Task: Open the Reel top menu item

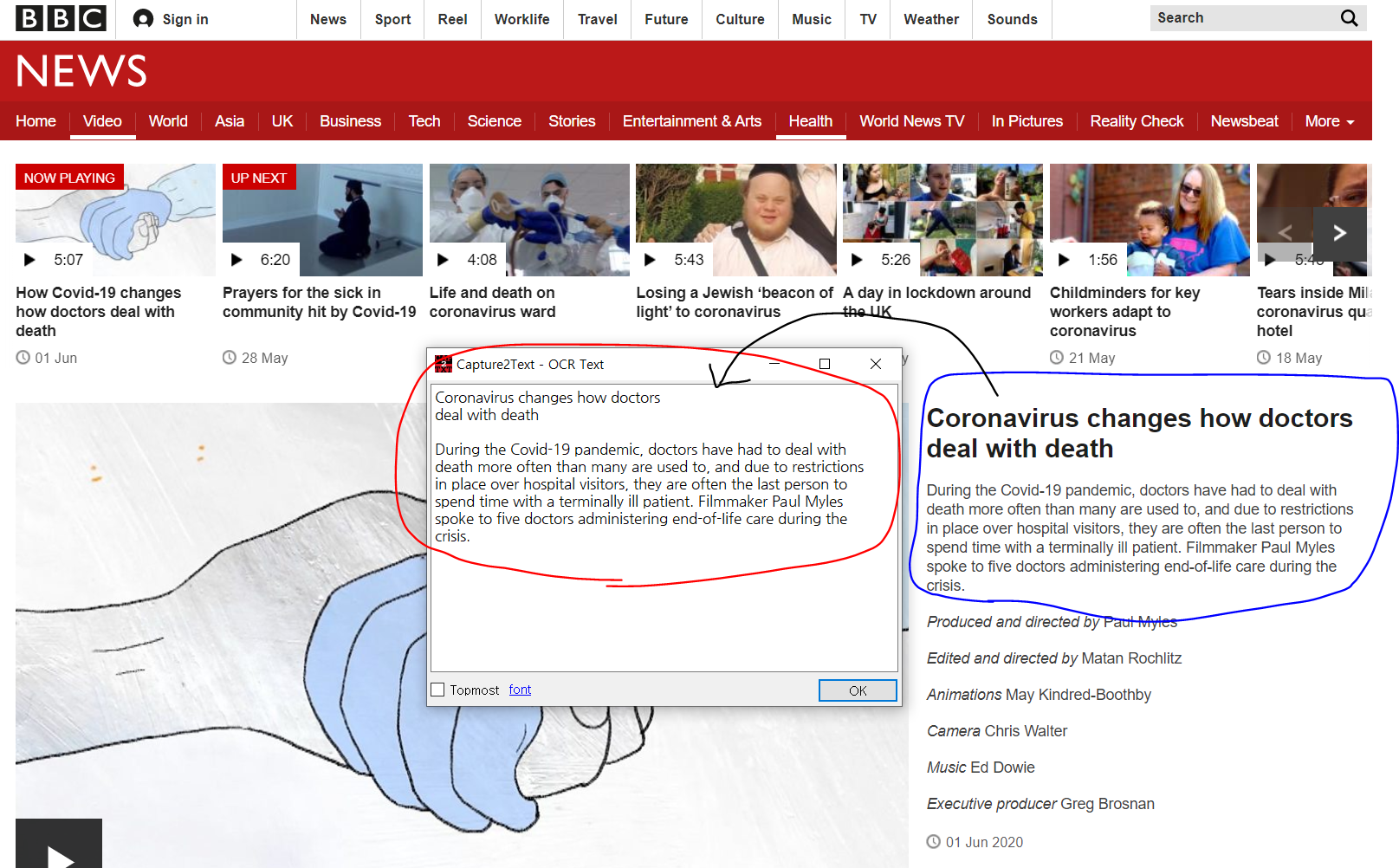Action: [x=452, y=19]
